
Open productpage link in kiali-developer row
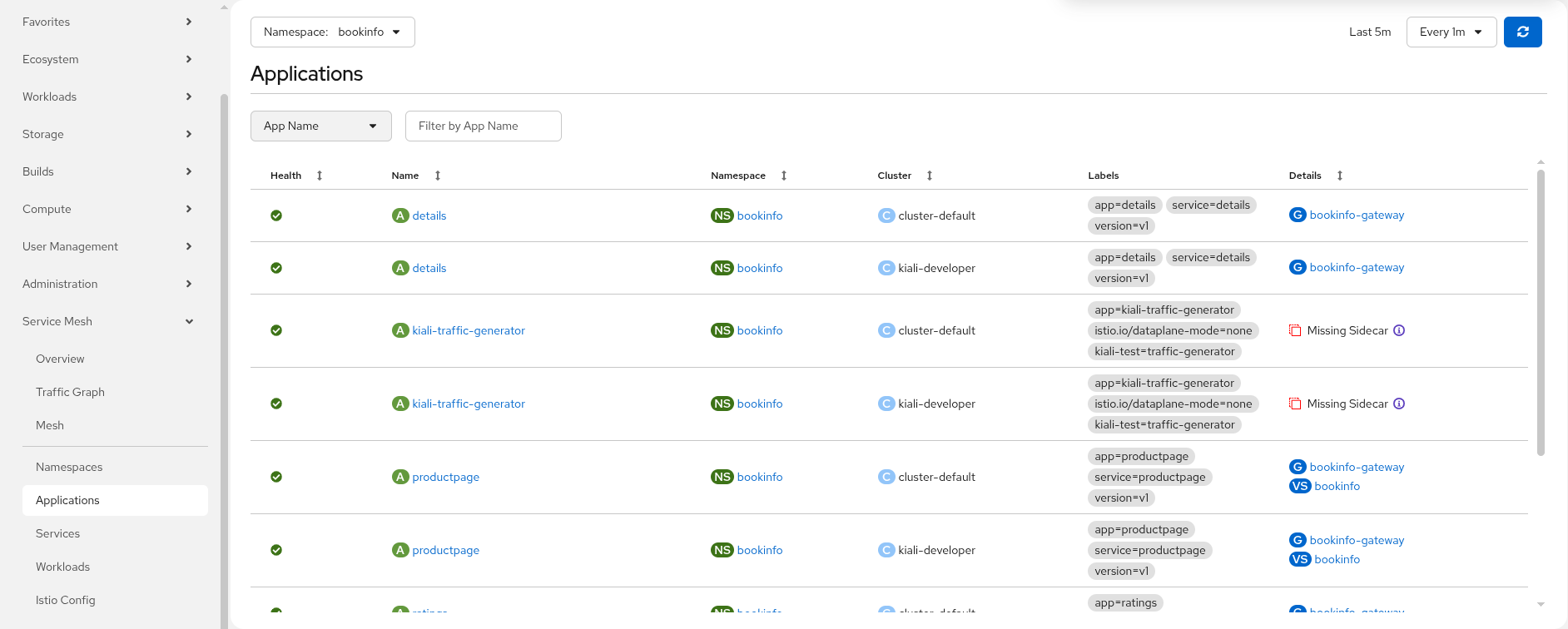click(446, 550)
